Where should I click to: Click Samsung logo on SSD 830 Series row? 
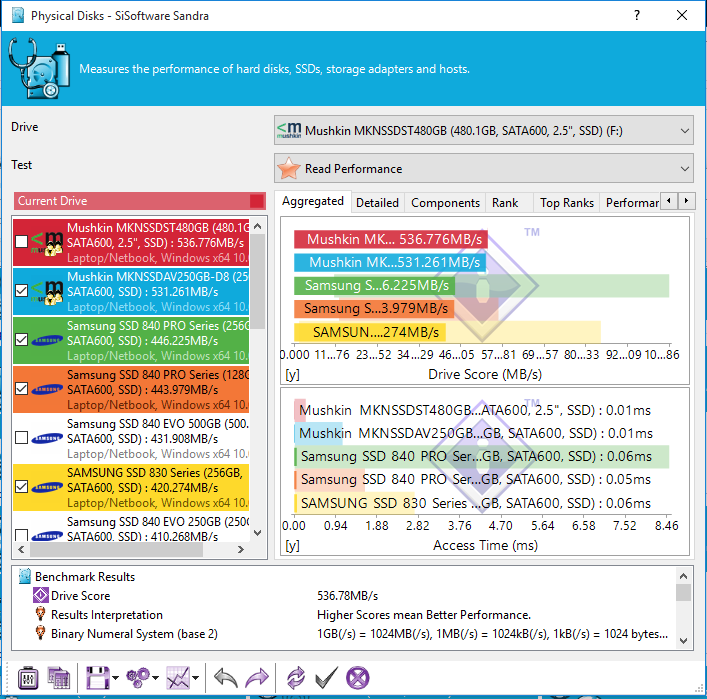pyautogui.click(x=47, y=487)
